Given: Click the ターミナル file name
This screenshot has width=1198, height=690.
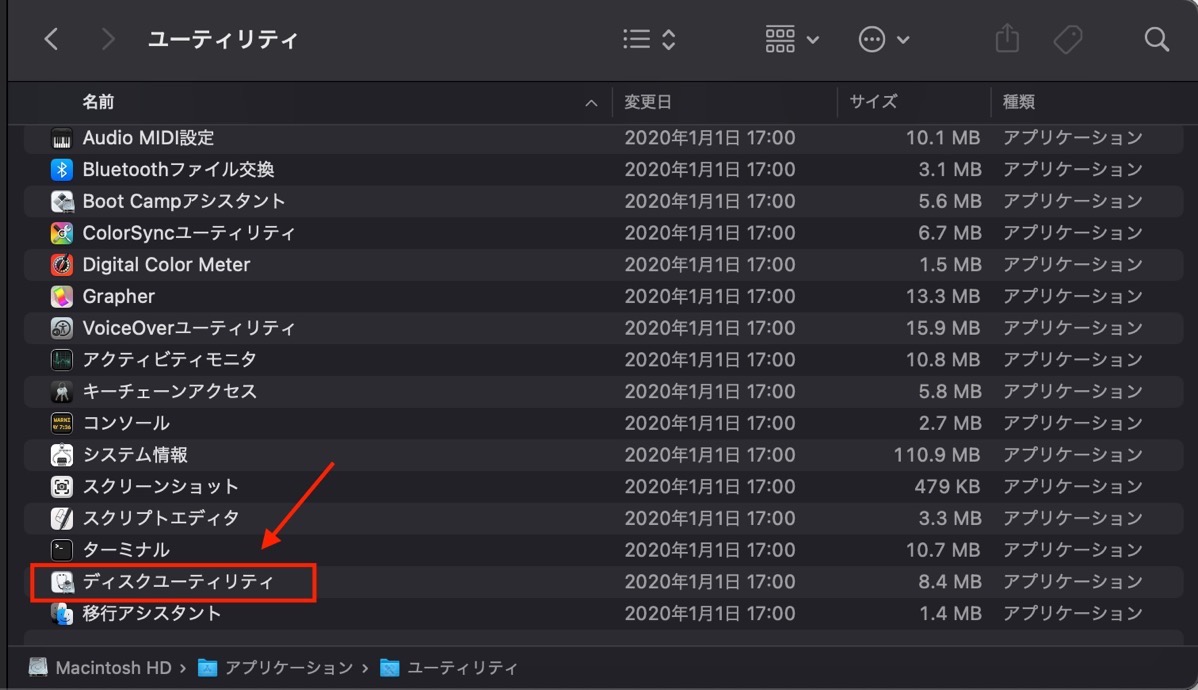Looking at the screenshot, I should (x=125, y=549).
